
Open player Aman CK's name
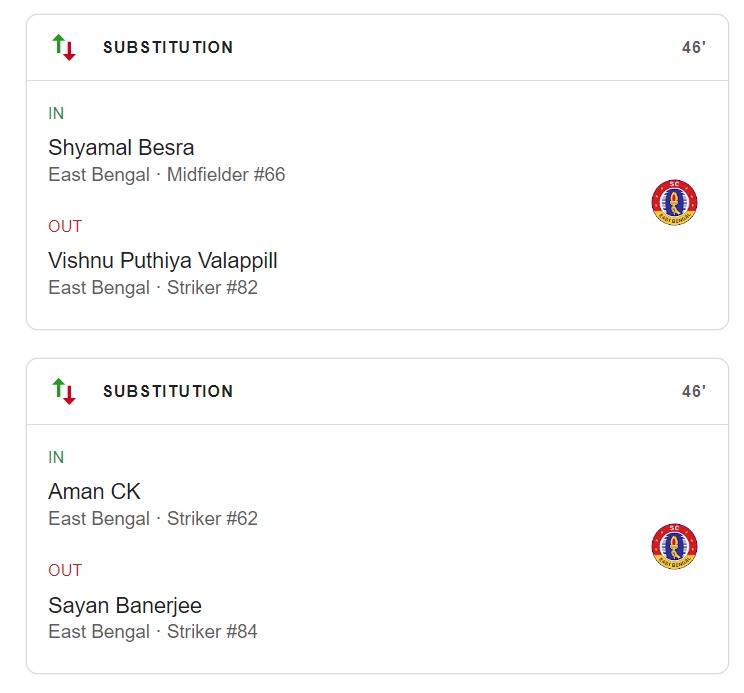[x=95, y=492]
